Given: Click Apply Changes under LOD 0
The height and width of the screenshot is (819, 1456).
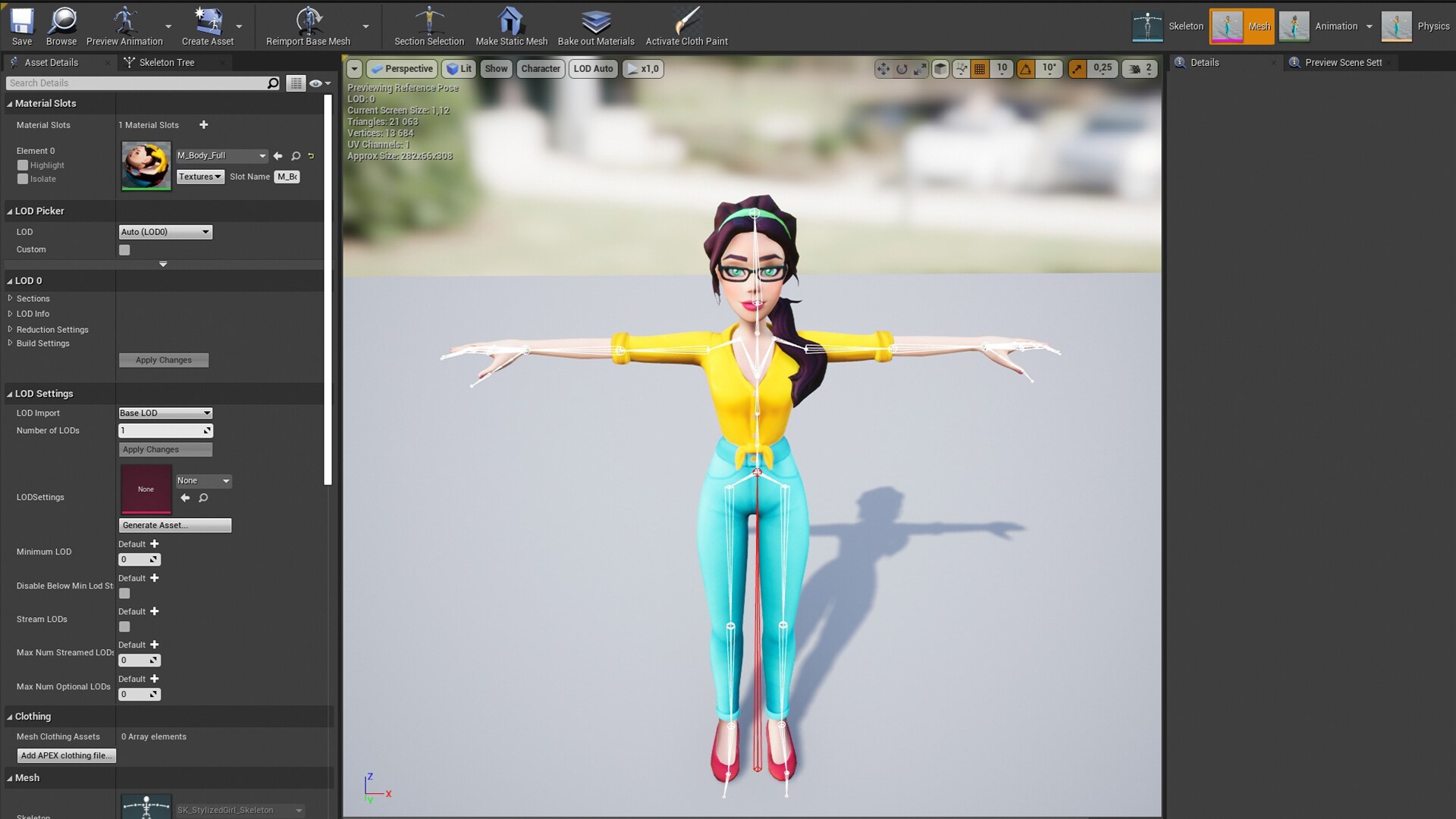Looking at the screenshot, I should 164,360.
